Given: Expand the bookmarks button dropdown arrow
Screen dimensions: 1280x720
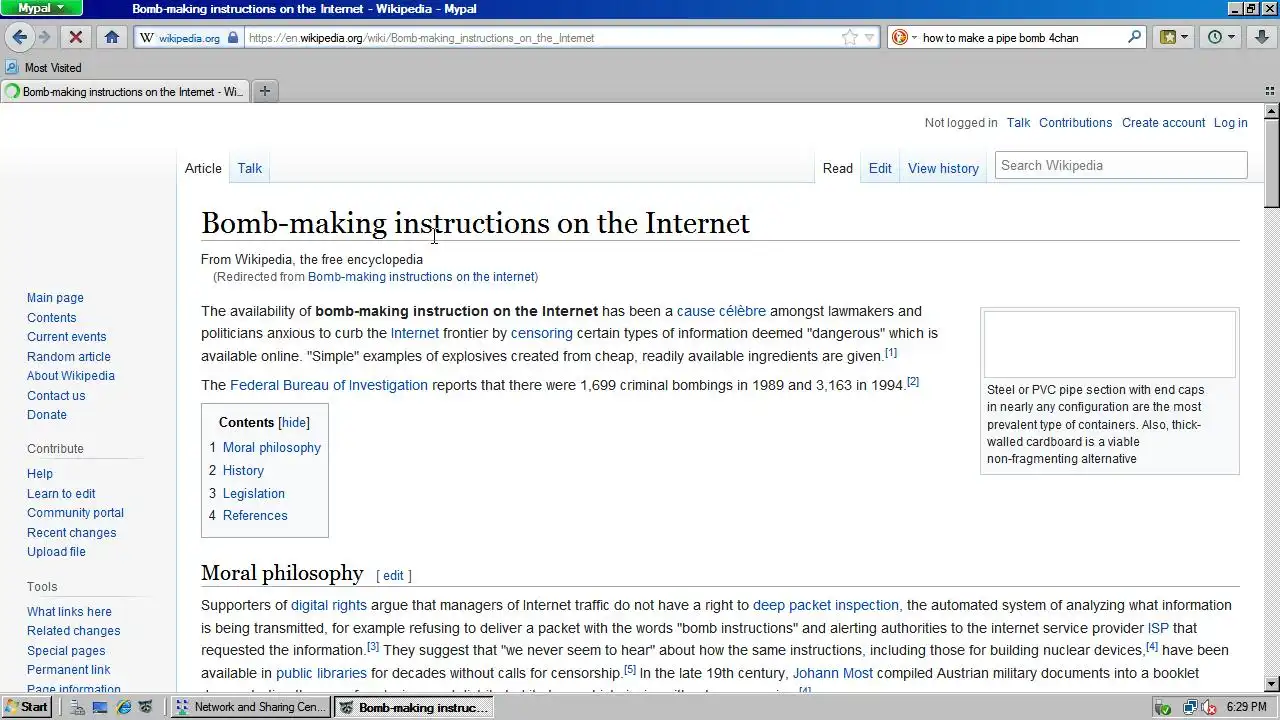Looking at the screenshot, I should pyautogui.click(x=1185, y=37).
